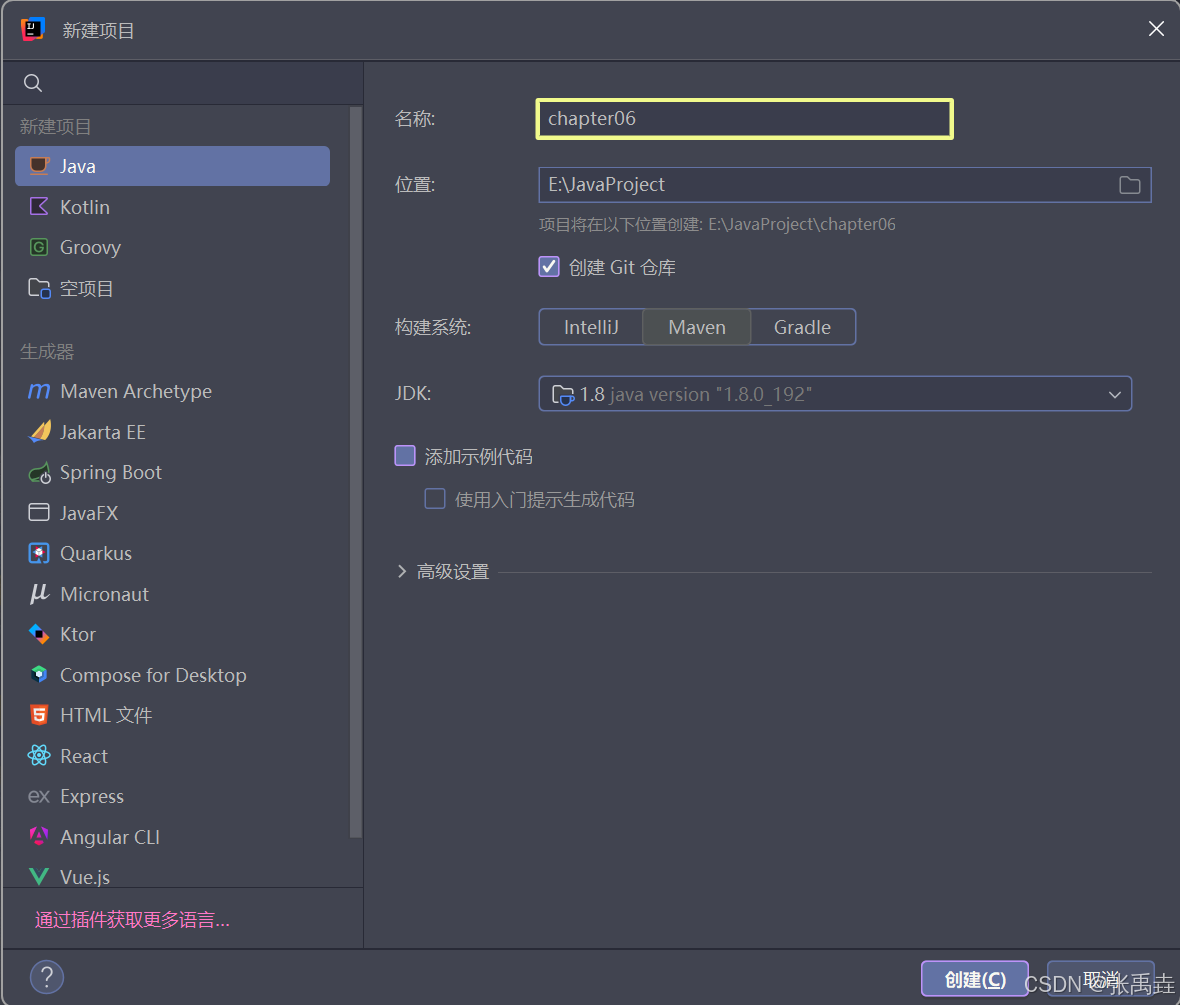Enable 使用入门提示生成代码 option

click(x=434, y=498)
